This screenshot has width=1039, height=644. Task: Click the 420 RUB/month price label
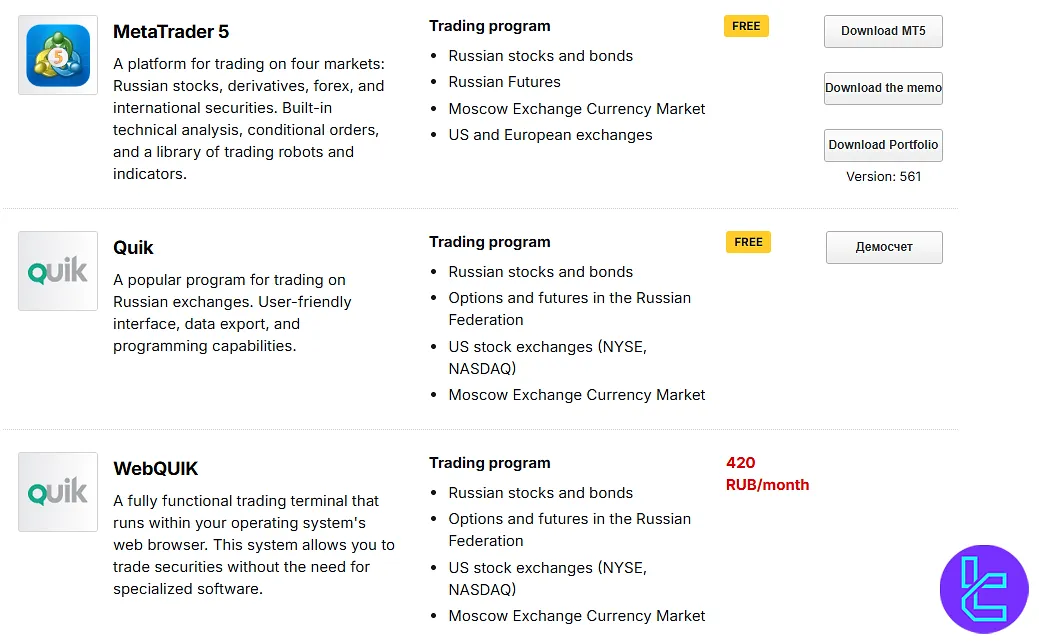point(767,474)
